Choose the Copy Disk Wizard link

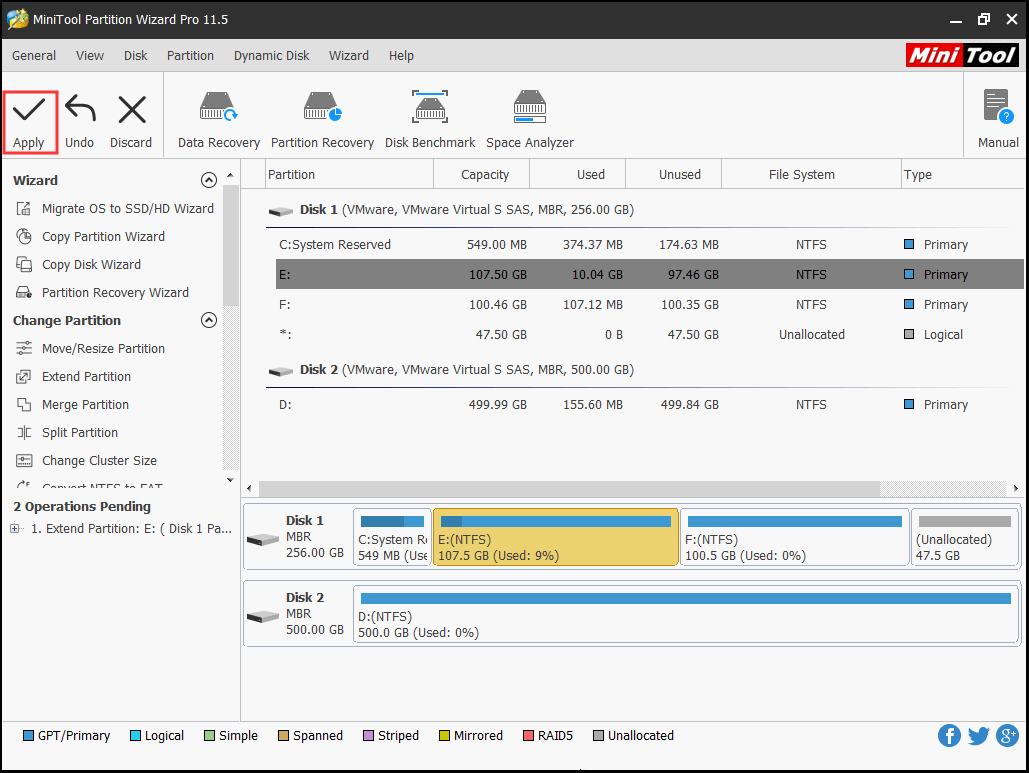coord(91,264)
